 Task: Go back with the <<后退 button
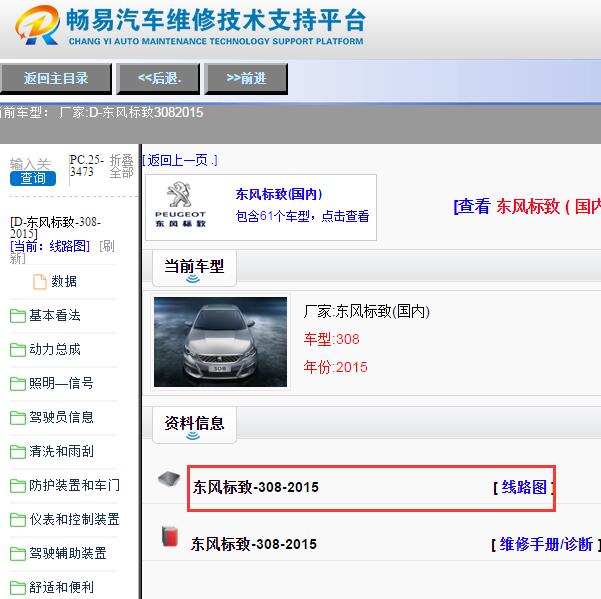158,79
